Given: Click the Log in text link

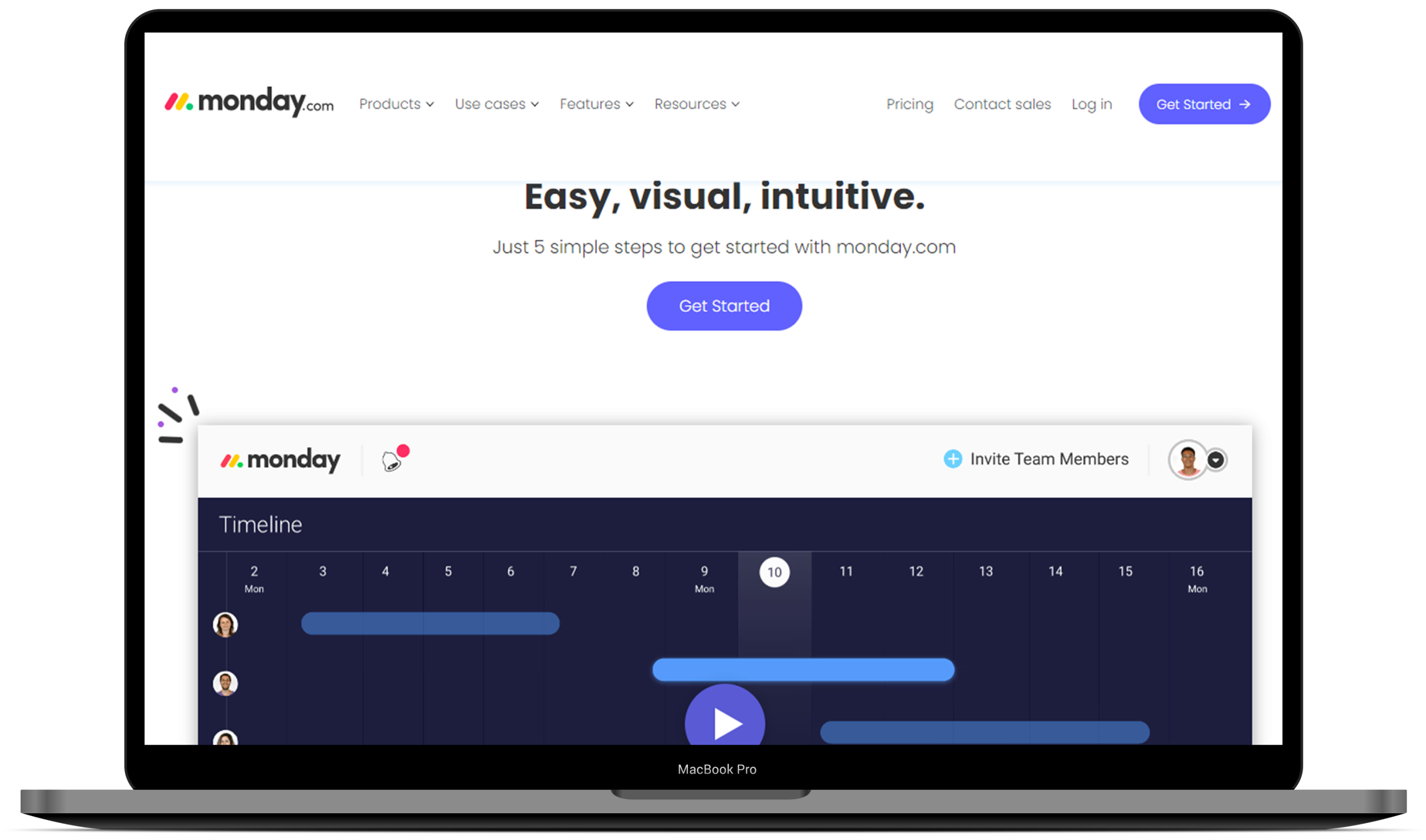Looking at the screenshot, I should [x=1090, y=104].
